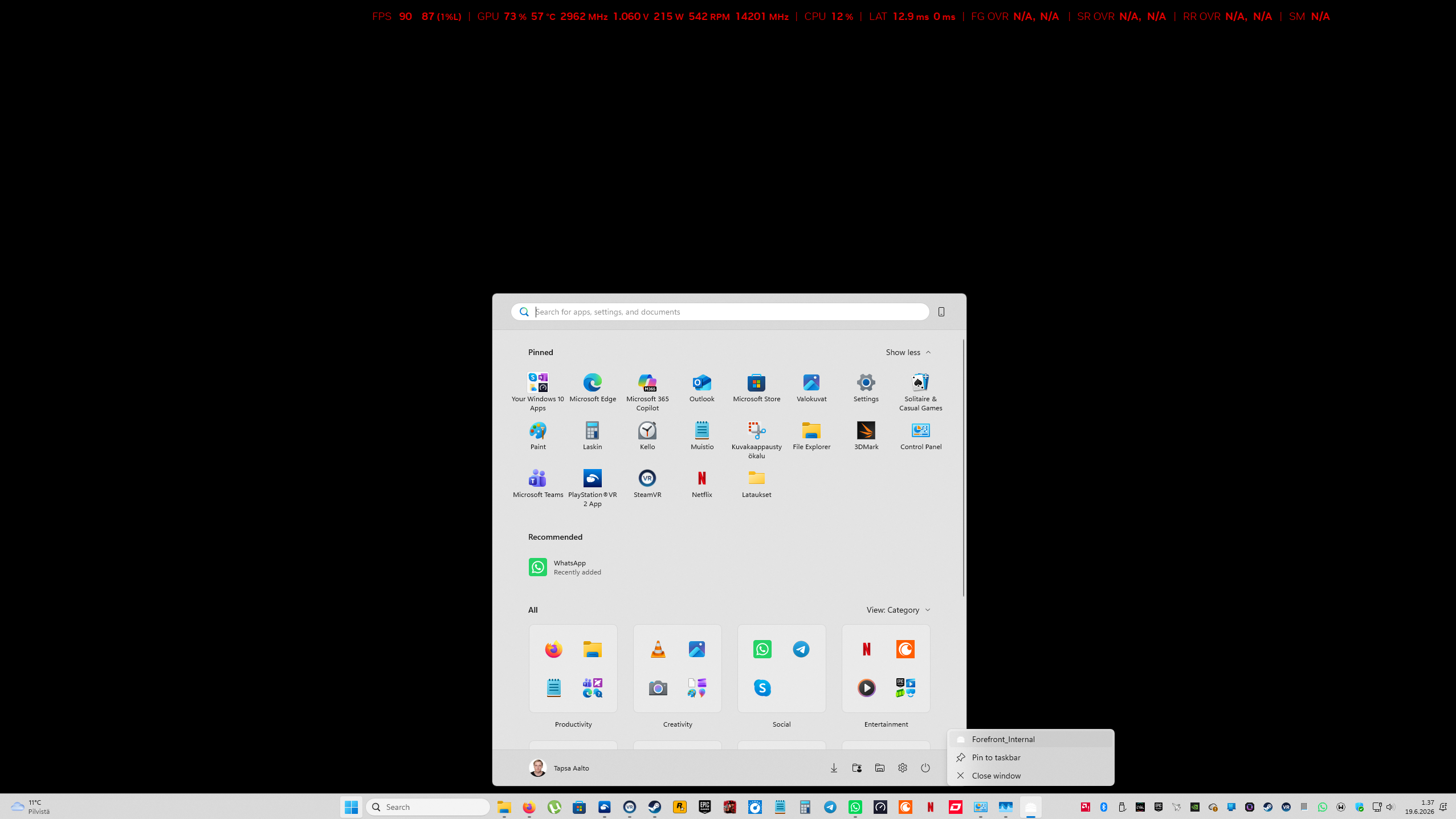Open Telegram from the taskbar
This screenshot has height=819, width=1456.
tap(830, 807)
